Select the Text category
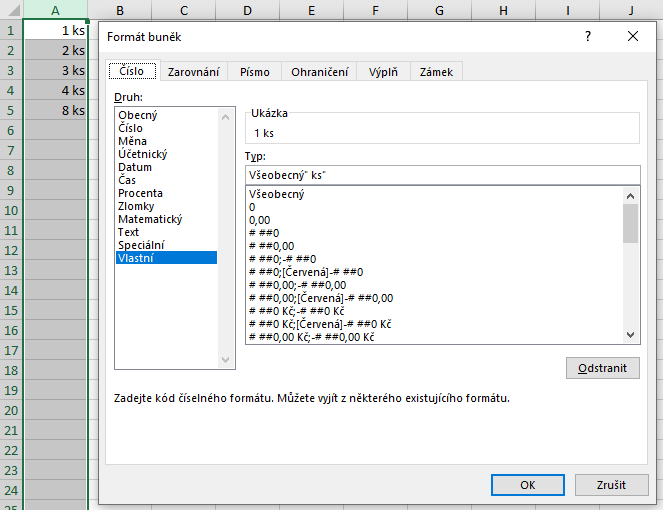The image size is (663, 510). click(x=129, y=232)
